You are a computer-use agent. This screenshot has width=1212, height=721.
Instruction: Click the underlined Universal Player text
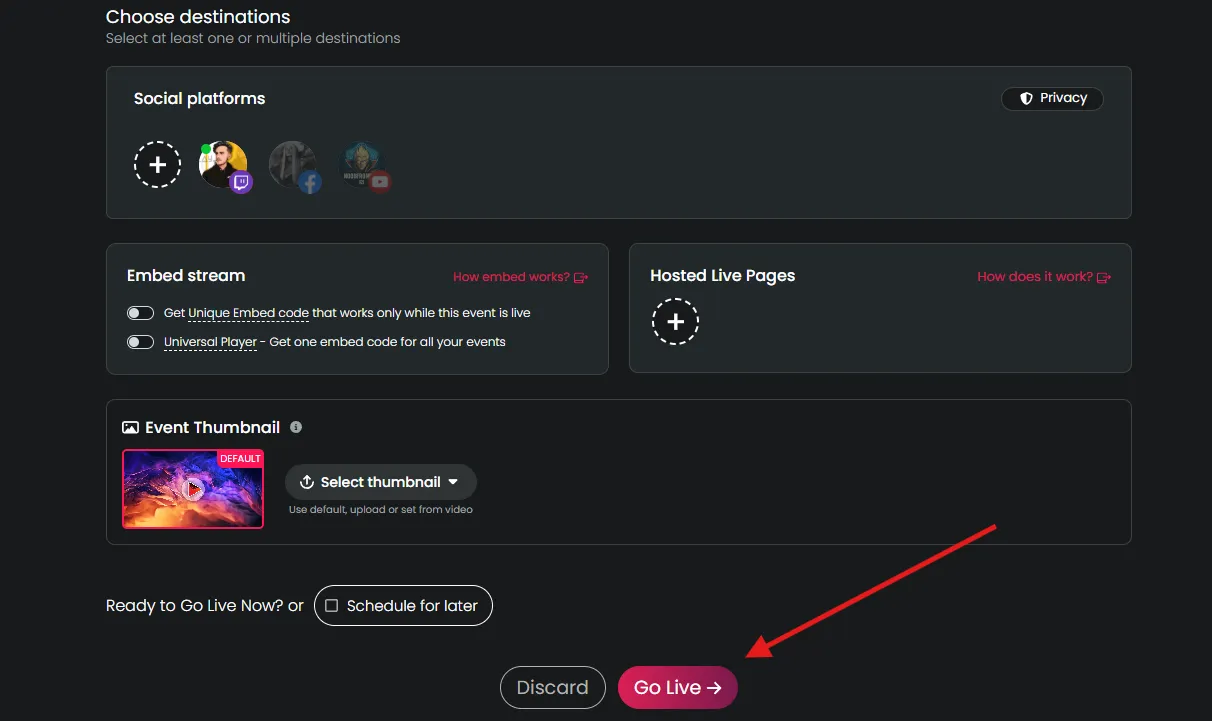[x=210, y=342]
